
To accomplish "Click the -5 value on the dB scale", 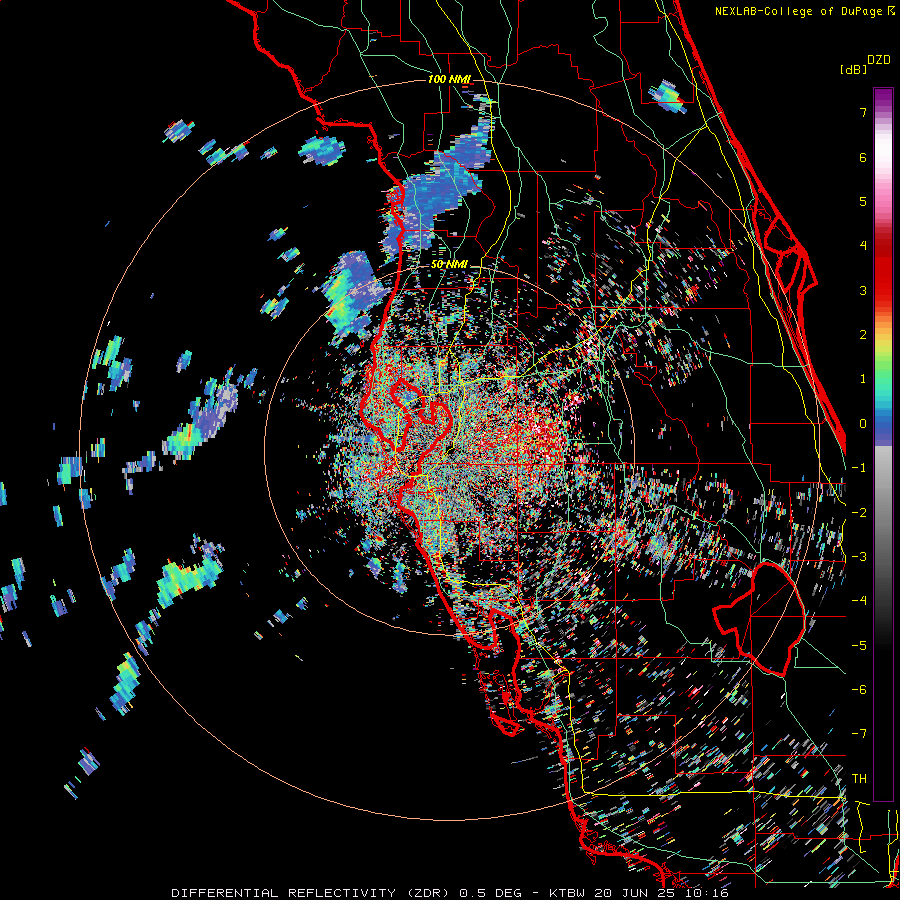I will pos(859,646).
